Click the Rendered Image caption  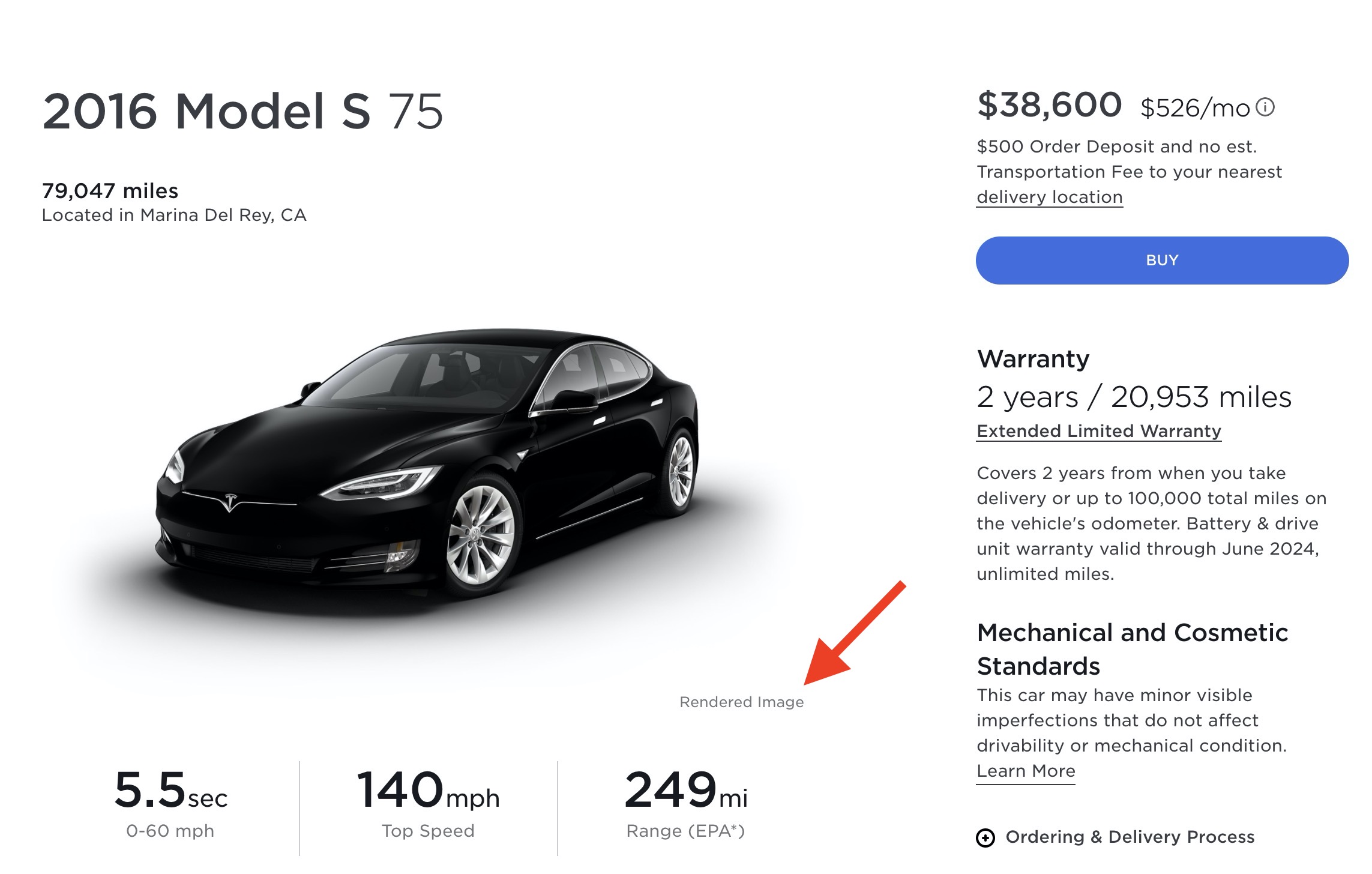coord(742,701)
